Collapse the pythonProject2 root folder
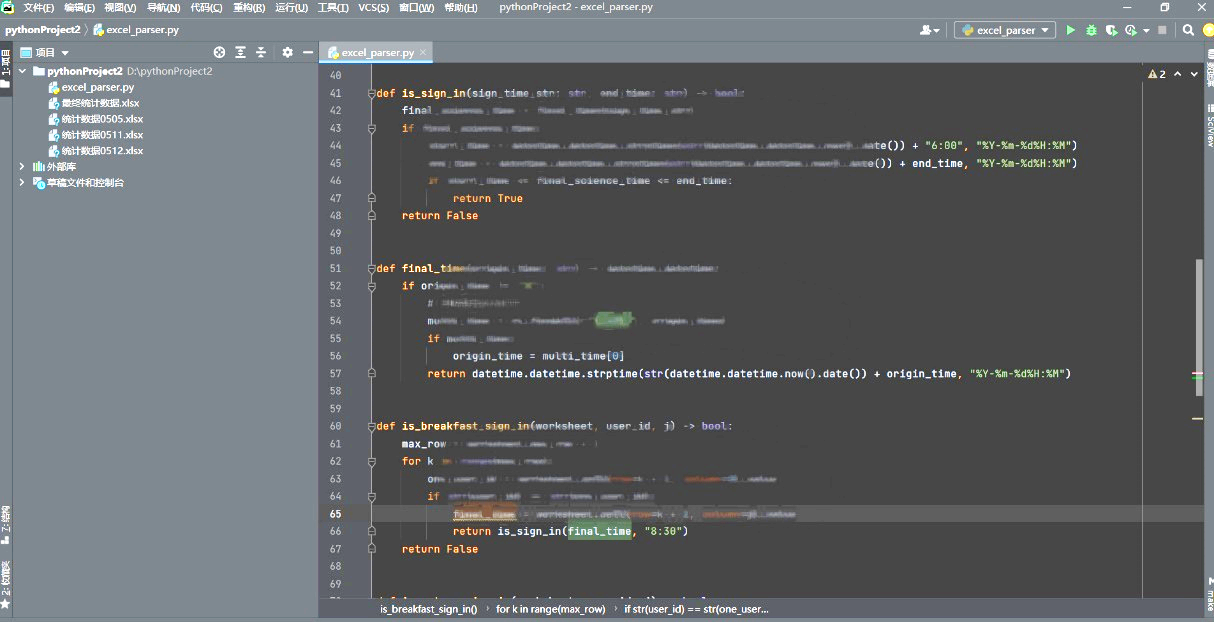Screen dimensions: 1214x622 pos(23,72)
